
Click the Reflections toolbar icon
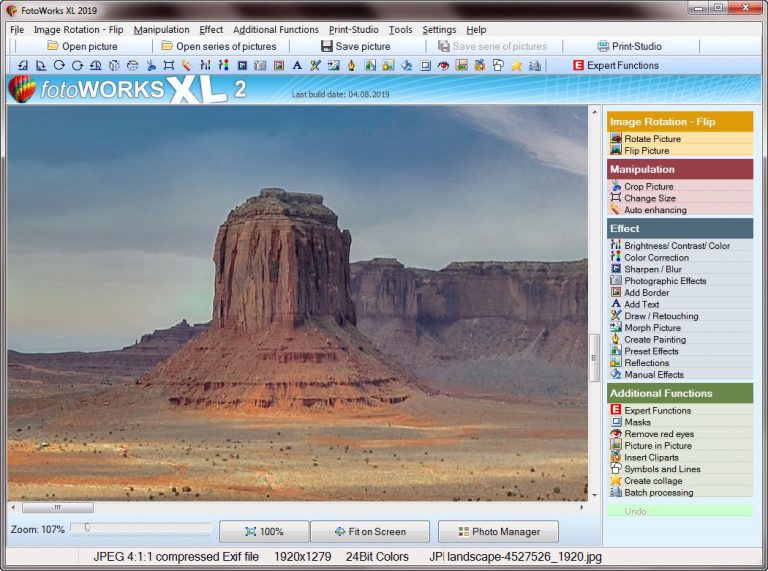(388, 65)
